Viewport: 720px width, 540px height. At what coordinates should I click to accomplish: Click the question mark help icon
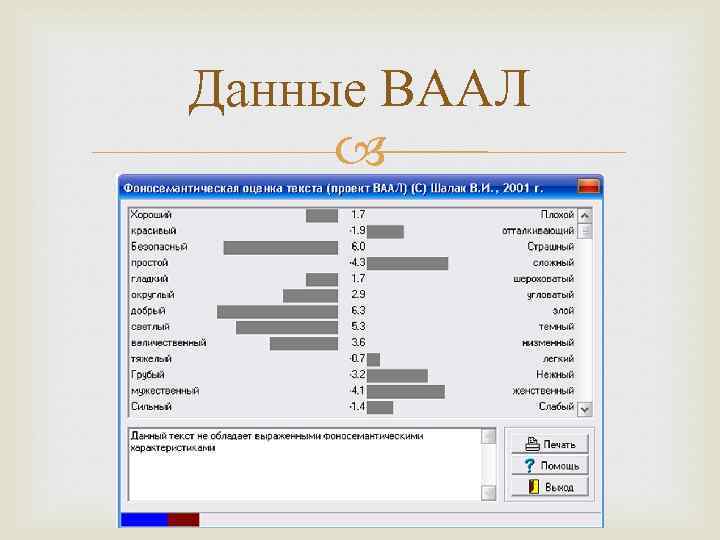529,466
